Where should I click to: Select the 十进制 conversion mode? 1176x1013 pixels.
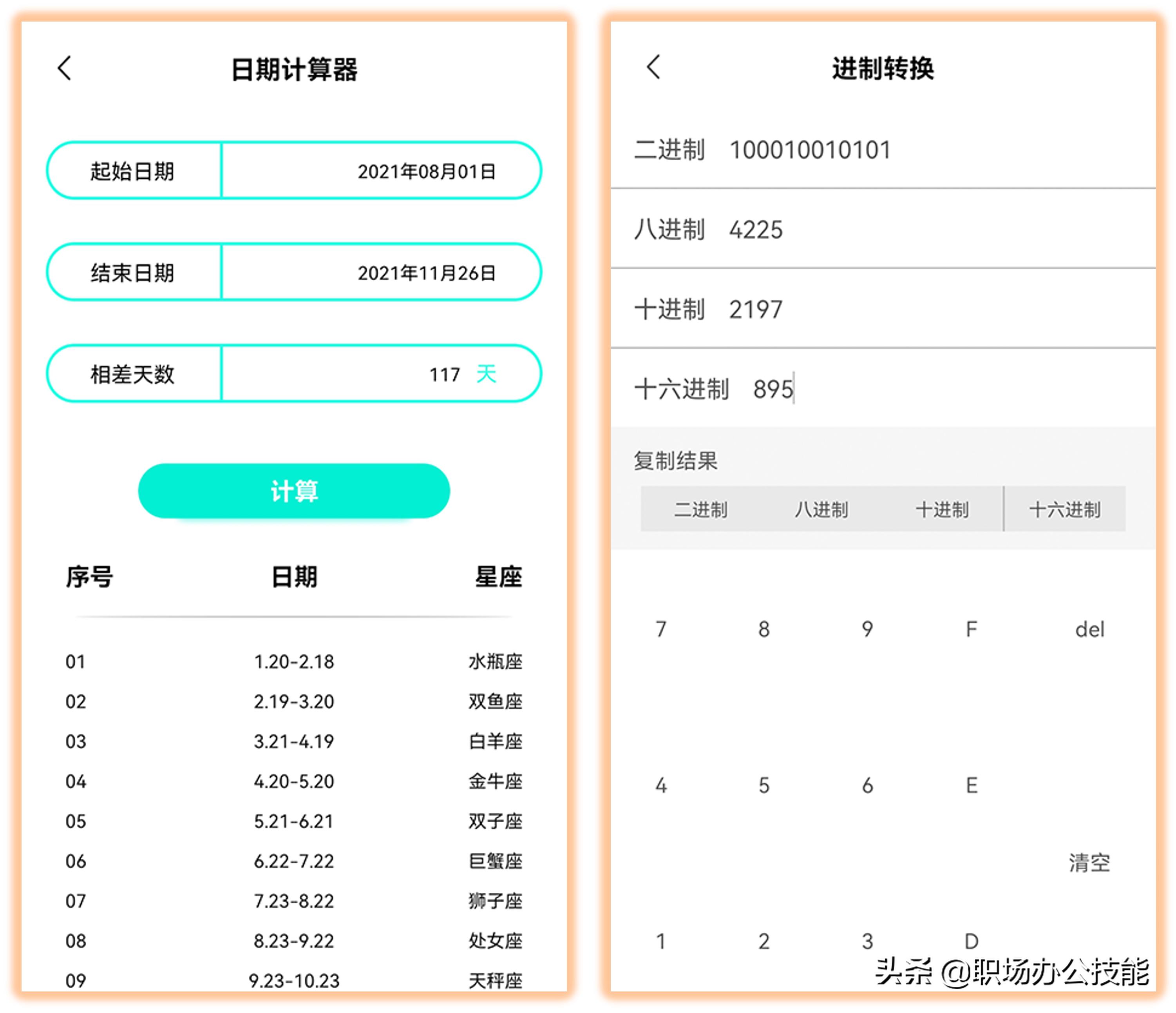(x=943, y=510)
